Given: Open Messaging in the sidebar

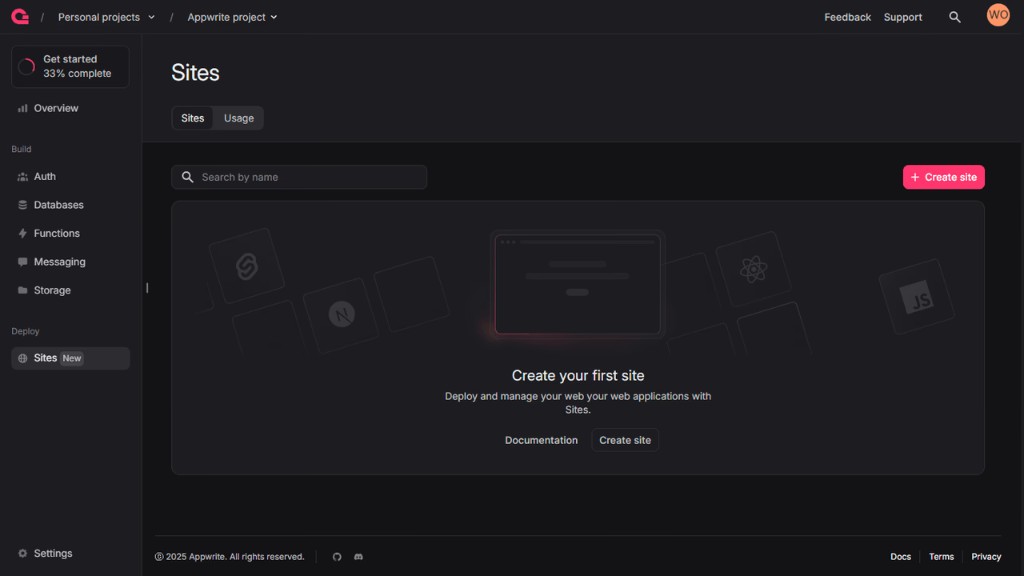Looking at the screenshot, I should pos(71,262).
